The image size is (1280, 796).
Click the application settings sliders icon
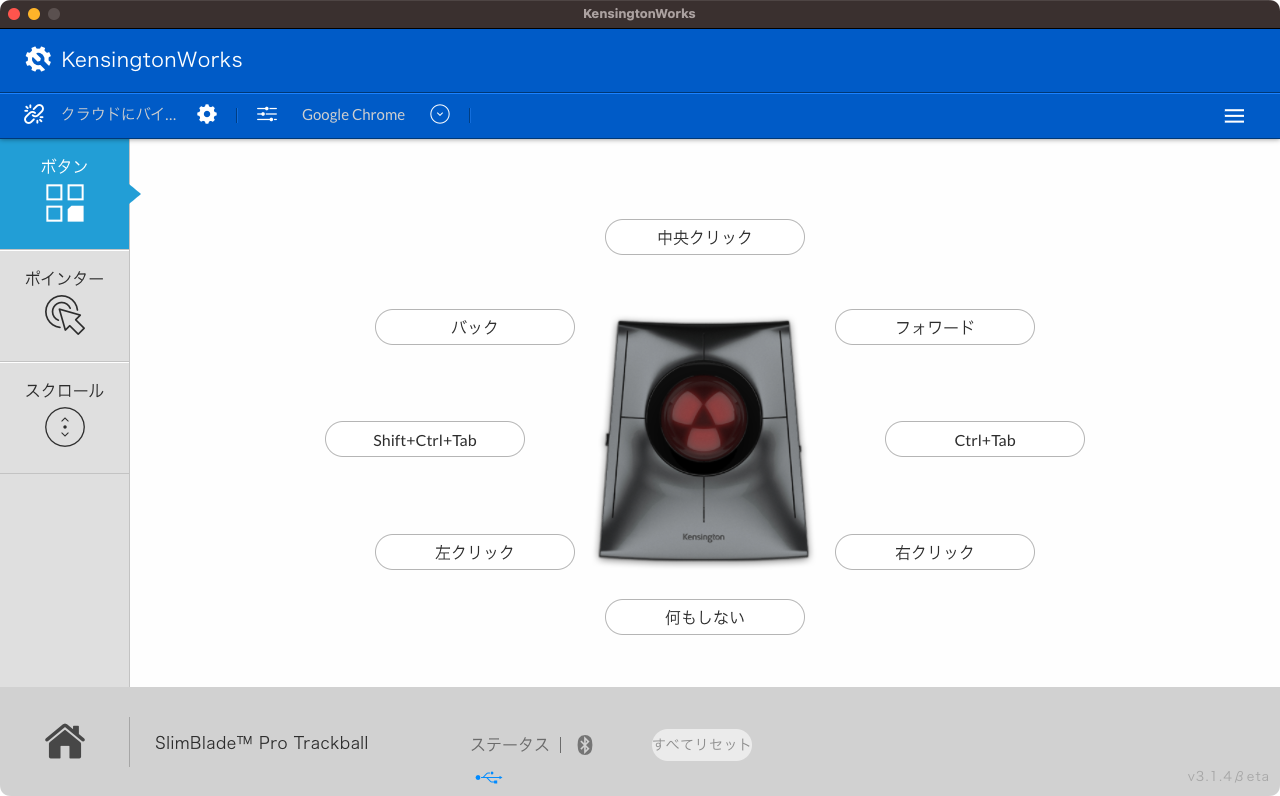[x=267, y=114]
